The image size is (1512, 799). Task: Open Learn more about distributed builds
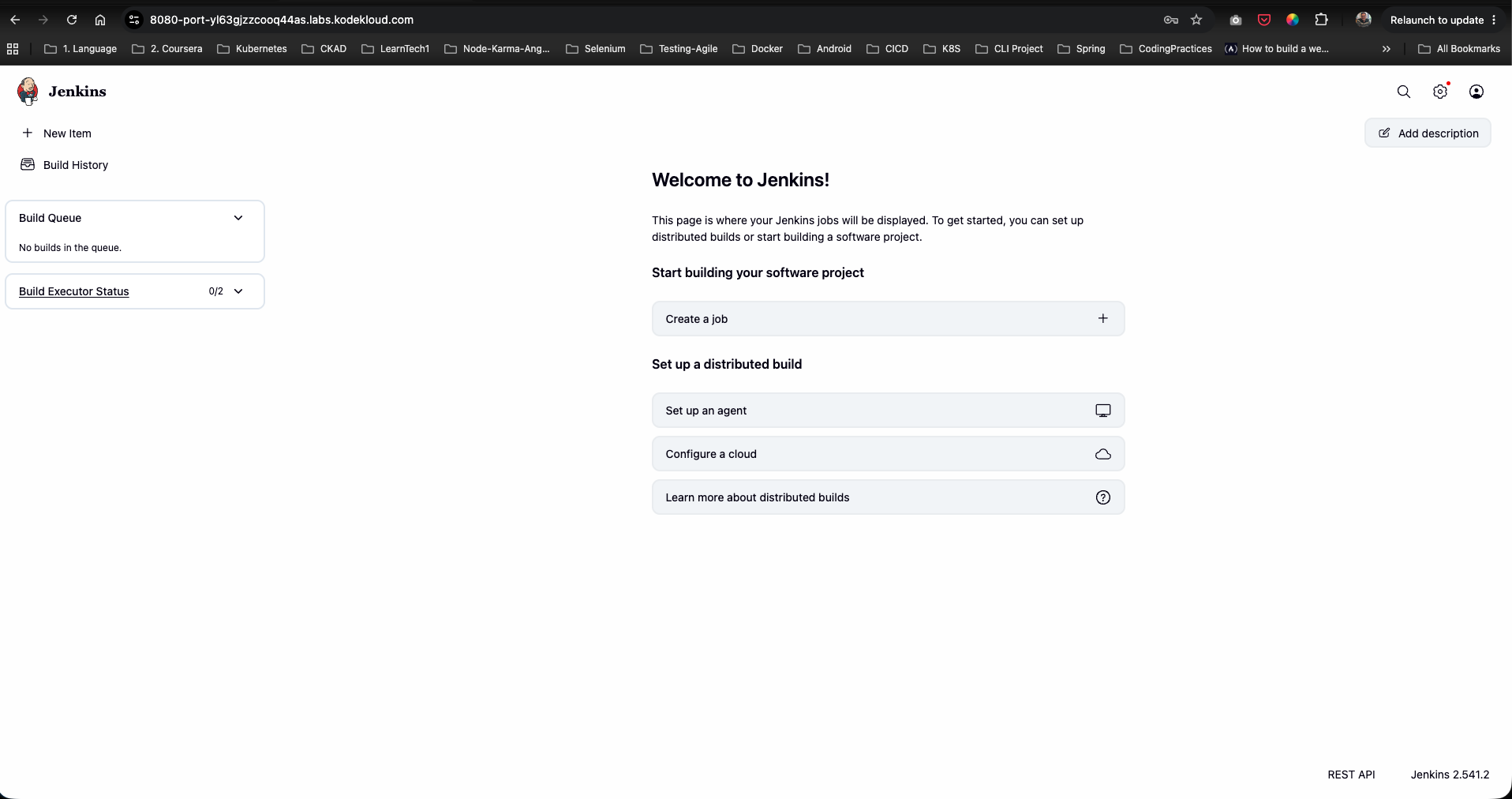(x=888, y=497)
